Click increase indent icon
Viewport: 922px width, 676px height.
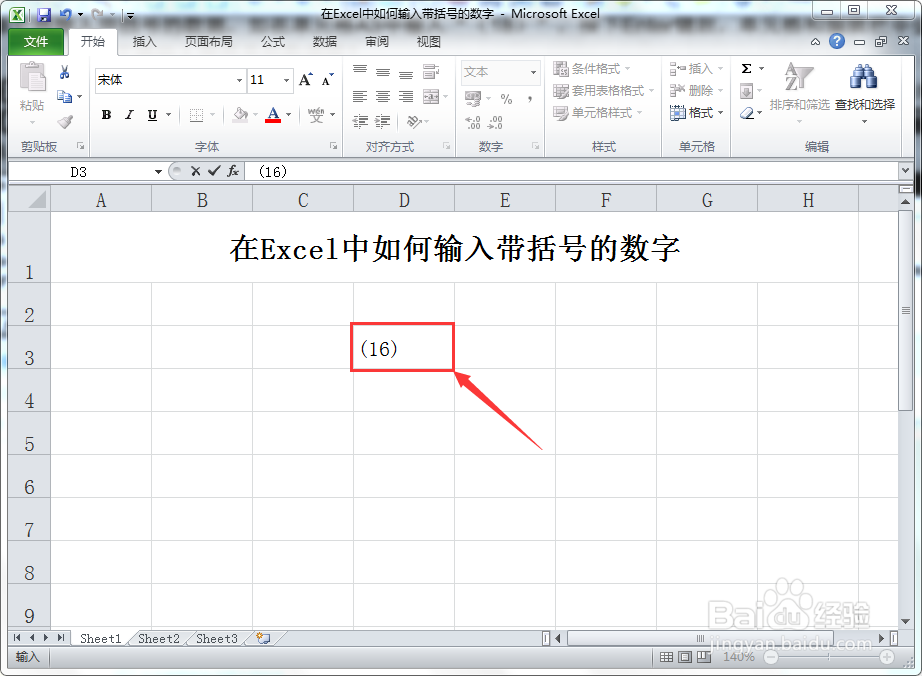point(383,122)
